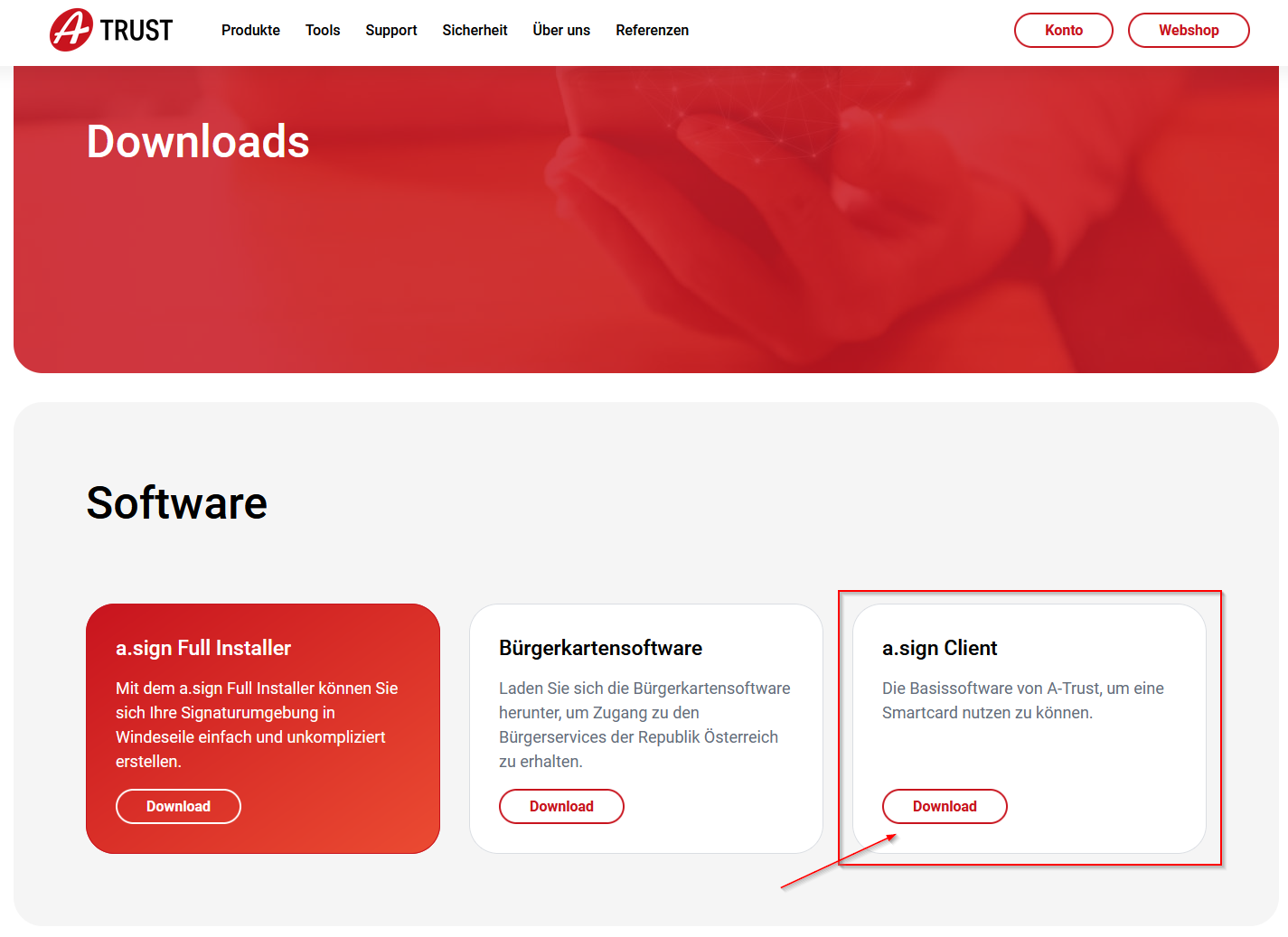Click the Basissoftware von A-Trust description
Screen dimensions: 1288x937
[1023, 700]
